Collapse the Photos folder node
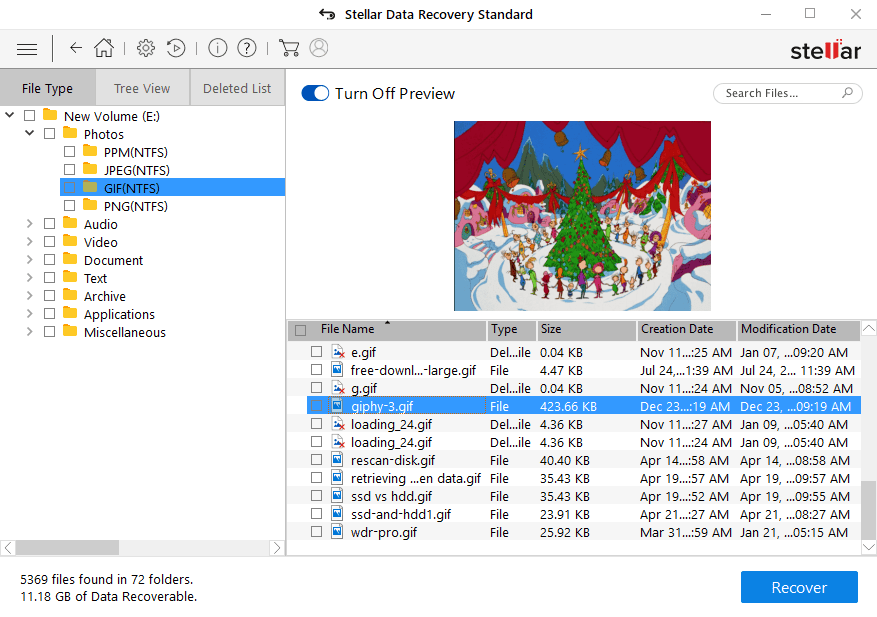Image resolution: width=877 pixels, height=617 pixels. click(29, 134)
